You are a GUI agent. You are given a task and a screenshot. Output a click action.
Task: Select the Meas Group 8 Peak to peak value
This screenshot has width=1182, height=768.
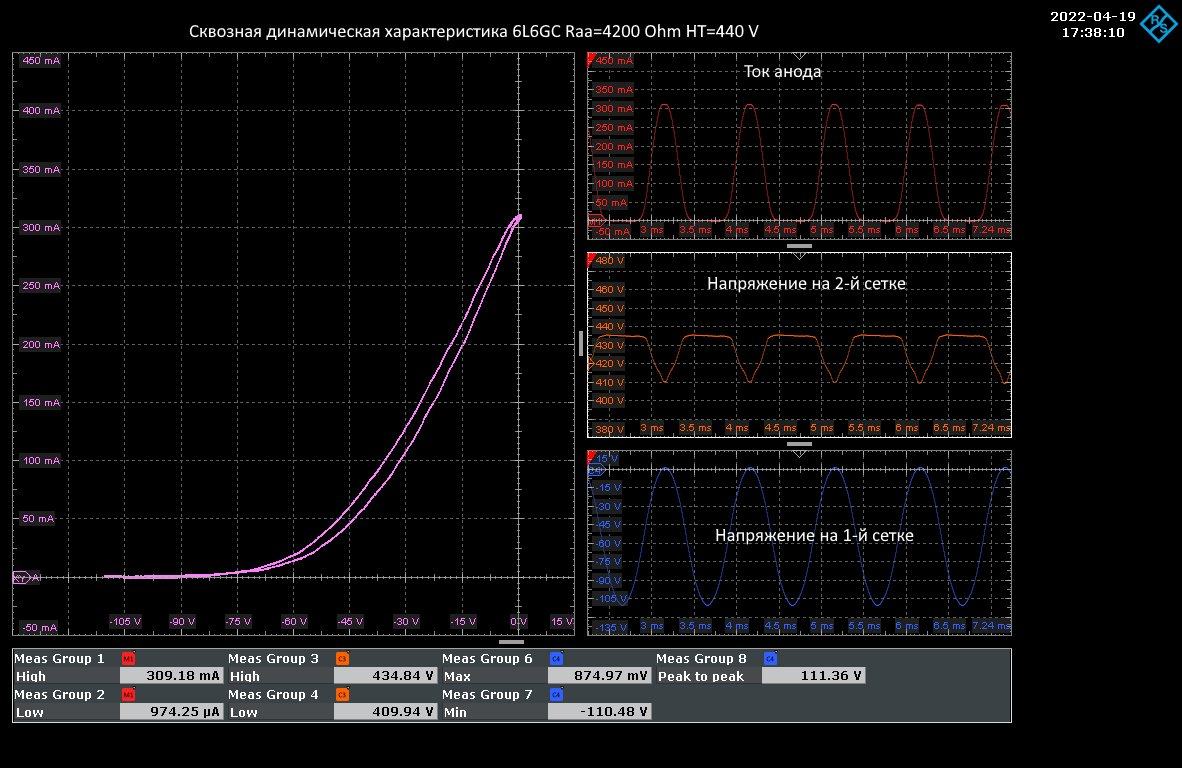(812, 676)
